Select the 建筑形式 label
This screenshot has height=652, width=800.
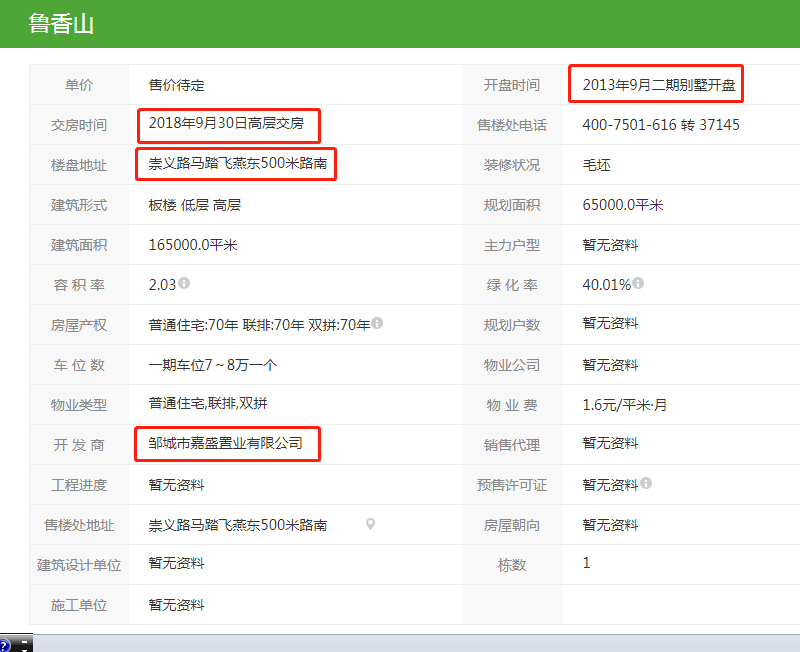(79, 205)
